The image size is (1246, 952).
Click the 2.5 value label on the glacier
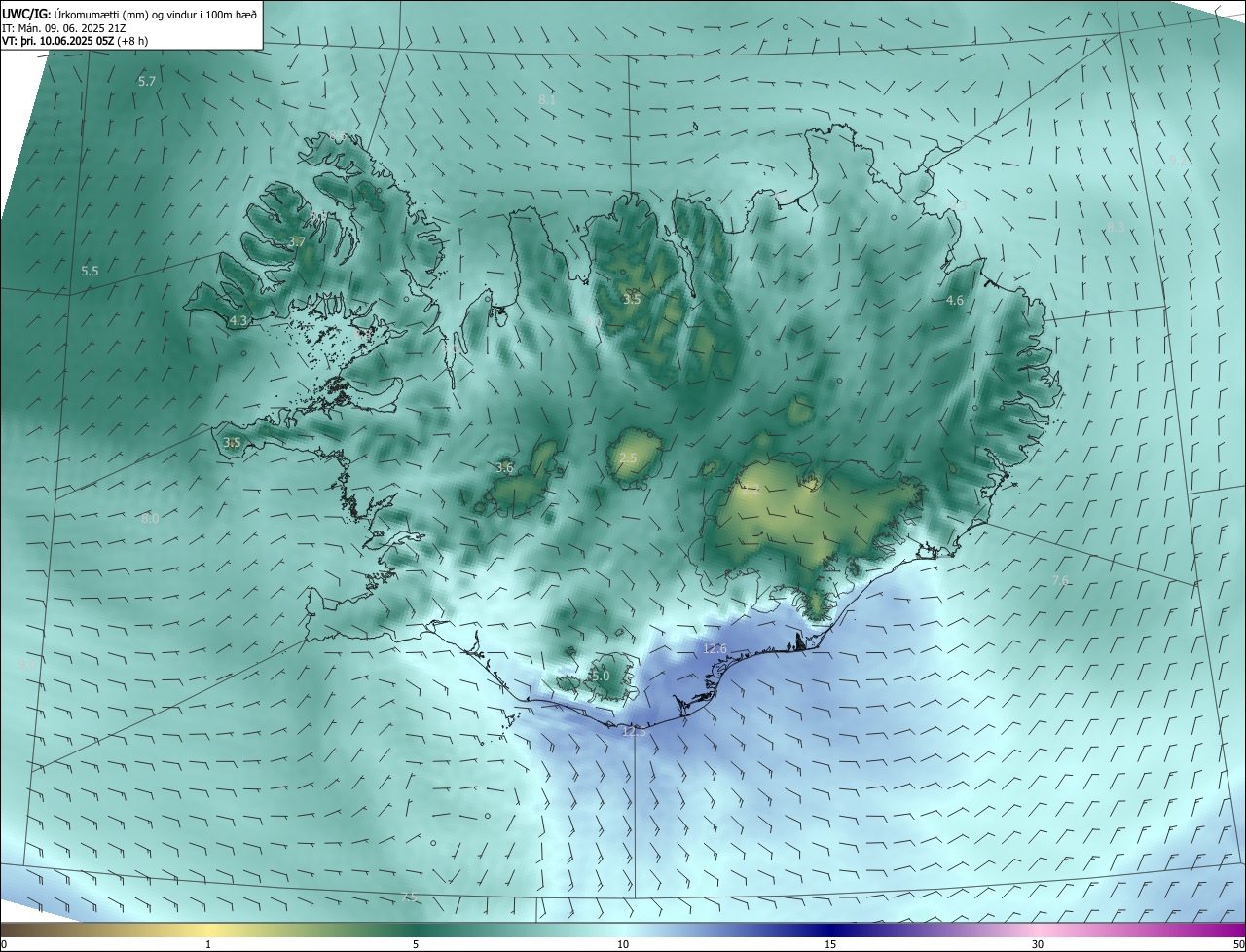(x=628, y=458)
